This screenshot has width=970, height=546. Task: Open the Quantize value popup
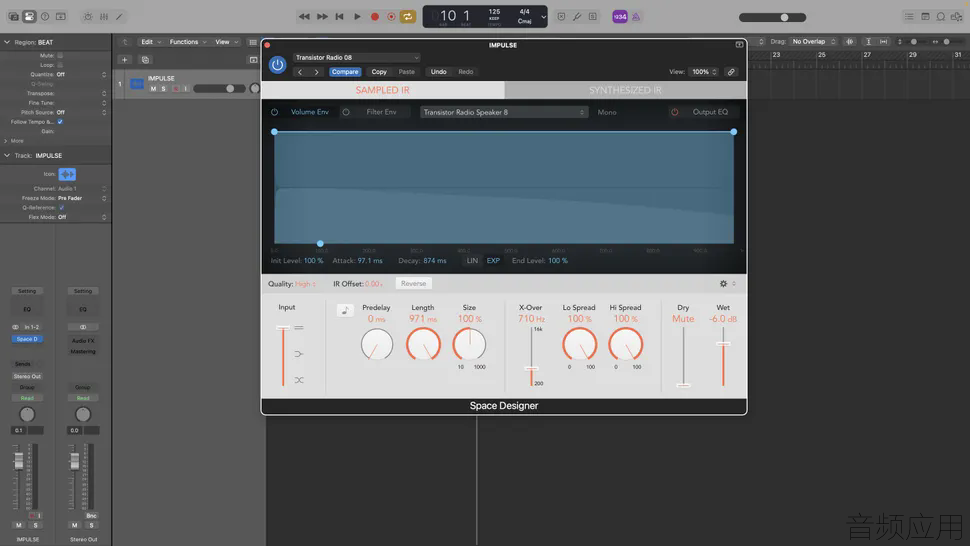(x=82, y=75)
